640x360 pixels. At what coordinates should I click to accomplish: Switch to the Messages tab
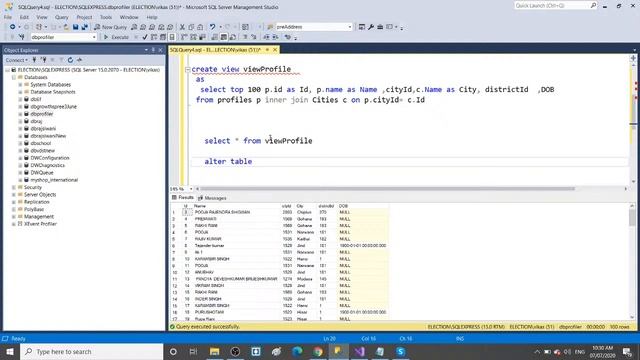[212, 198]
